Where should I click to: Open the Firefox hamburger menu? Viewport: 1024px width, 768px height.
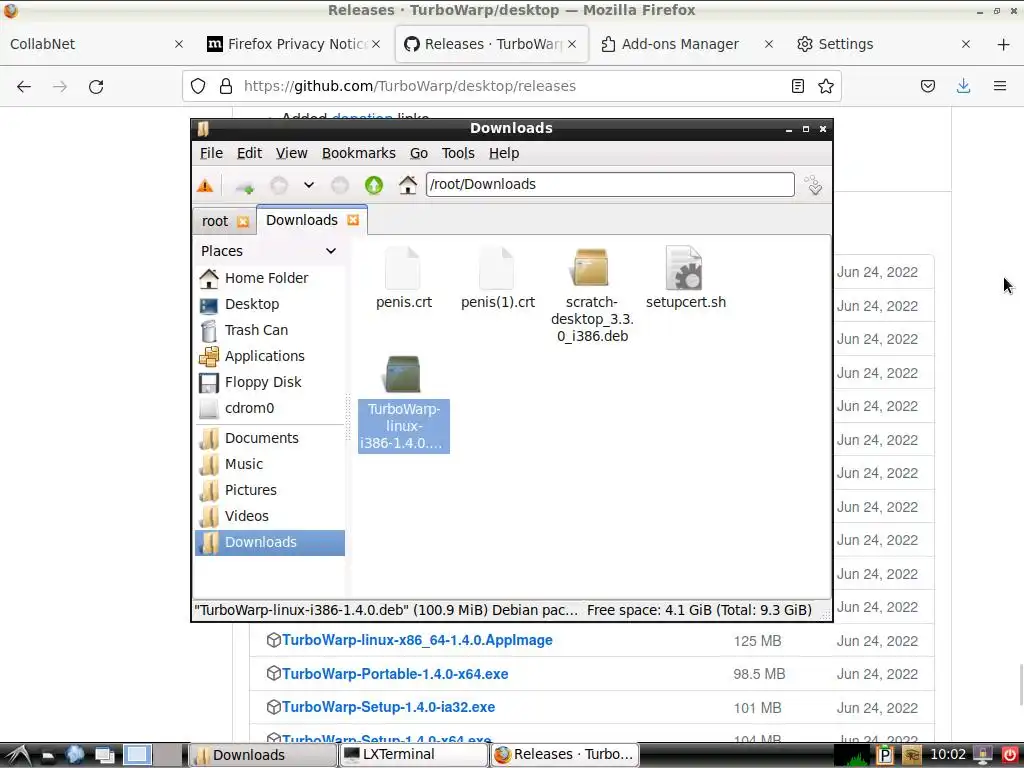[1000, 86]
